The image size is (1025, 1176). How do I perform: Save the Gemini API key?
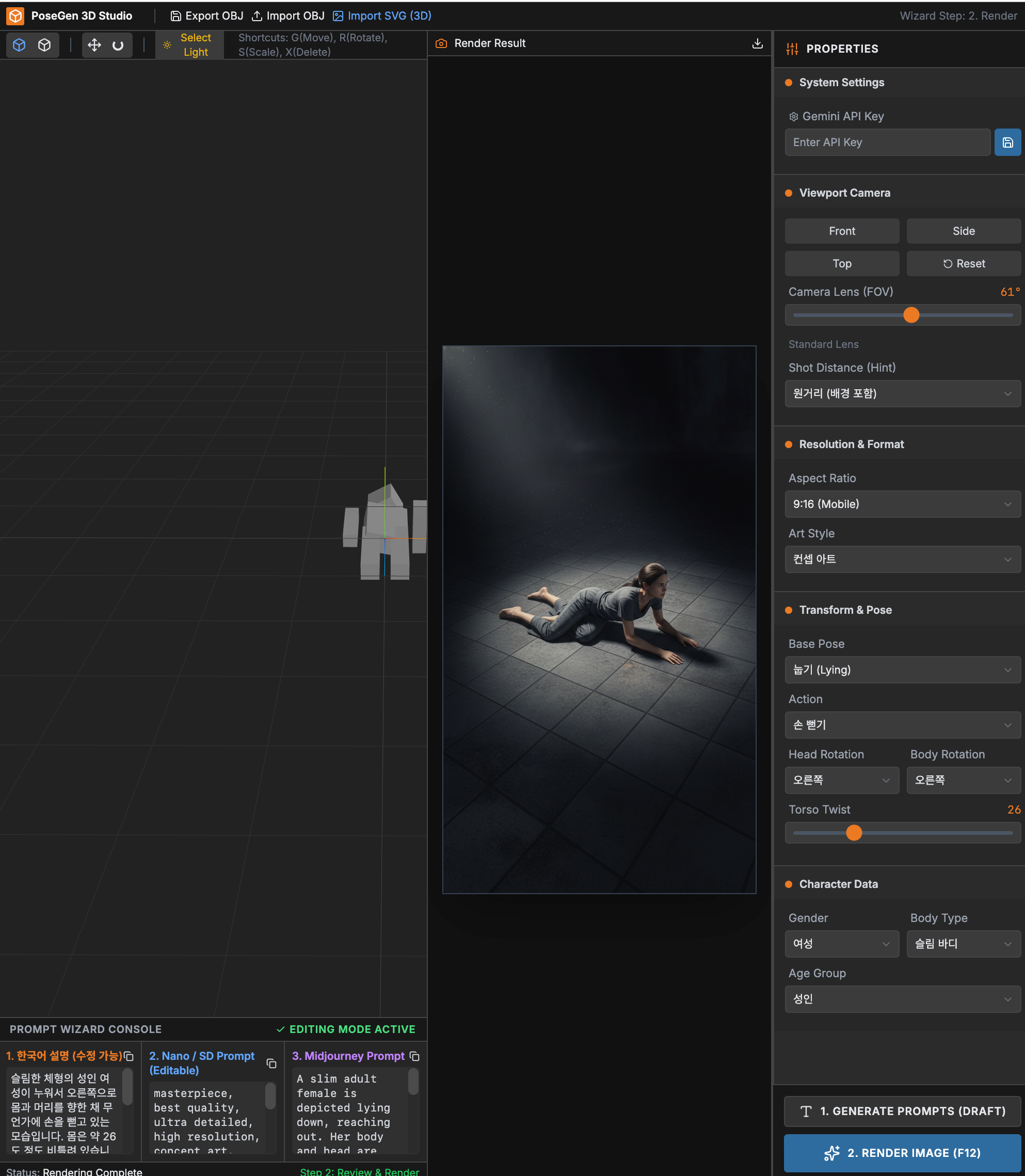click(1007, 142)
